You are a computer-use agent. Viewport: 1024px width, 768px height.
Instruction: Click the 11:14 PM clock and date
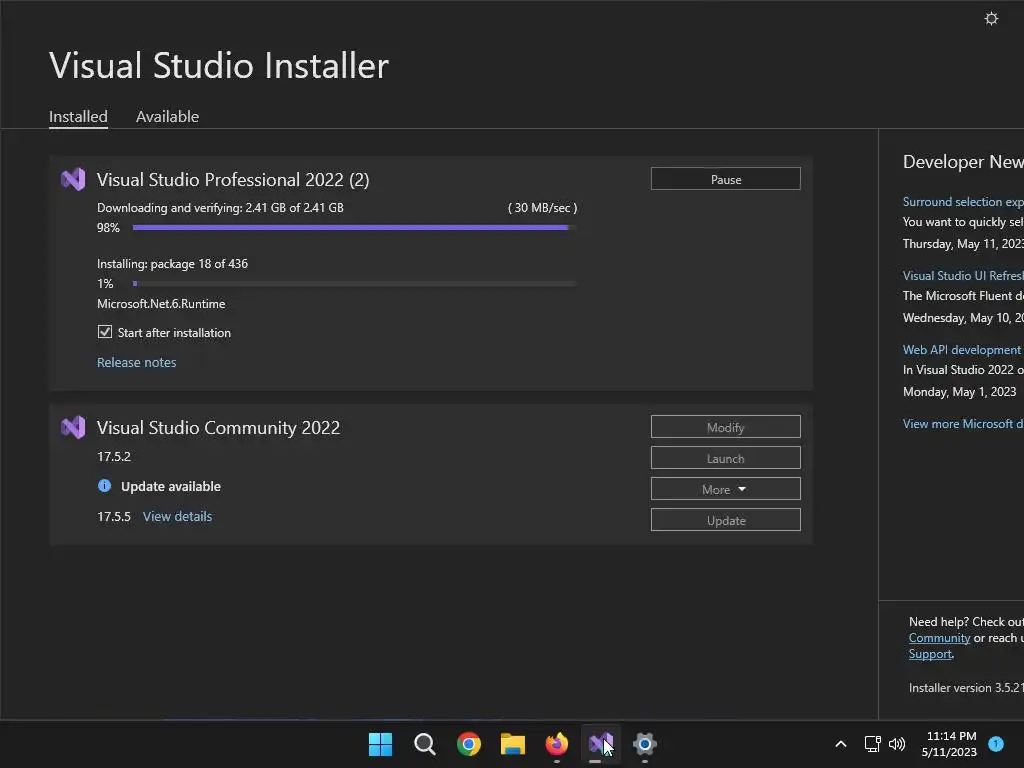951,744
